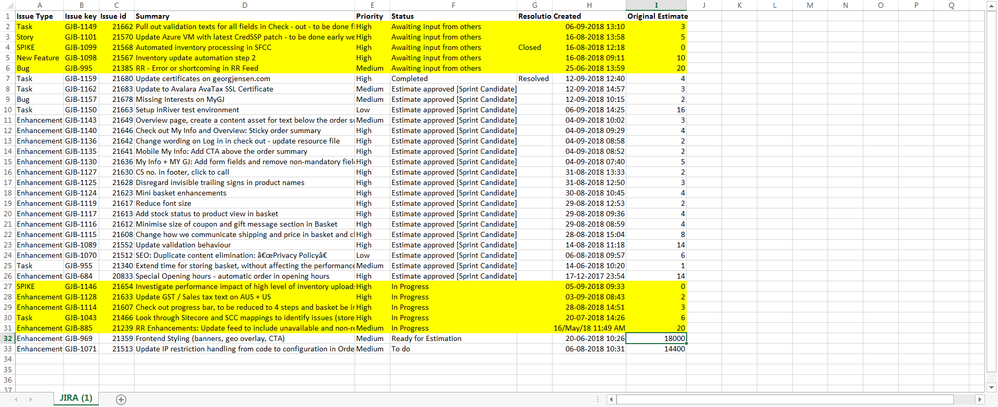Open the JIRA (1) sheet tab
Screen dimensions: 998x407
pos(76,398)
